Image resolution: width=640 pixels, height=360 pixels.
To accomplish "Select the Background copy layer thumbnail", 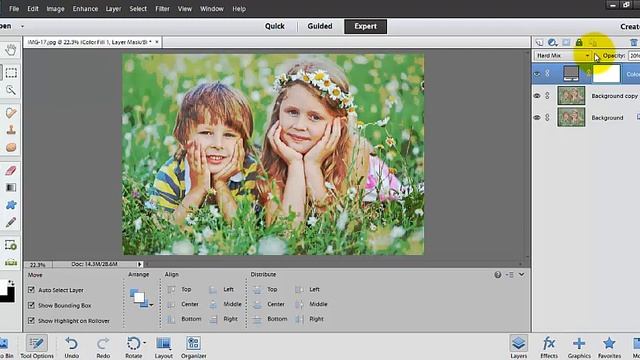I will click(571, 96).
